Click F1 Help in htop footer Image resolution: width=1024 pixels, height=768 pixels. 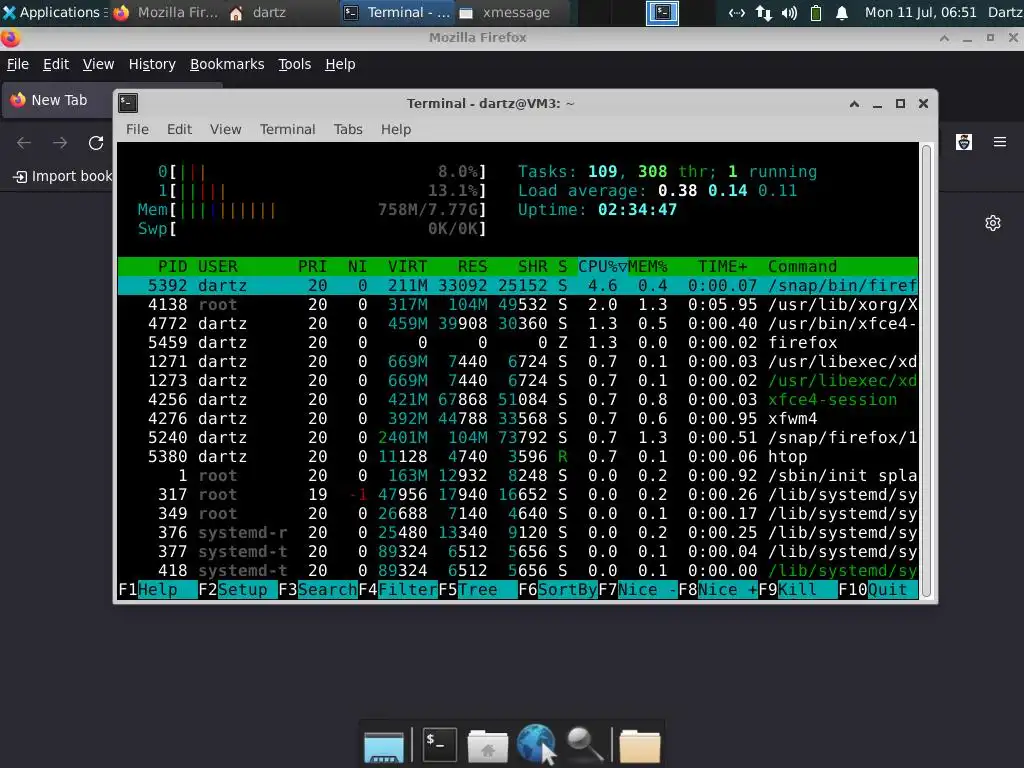(157, 590)
